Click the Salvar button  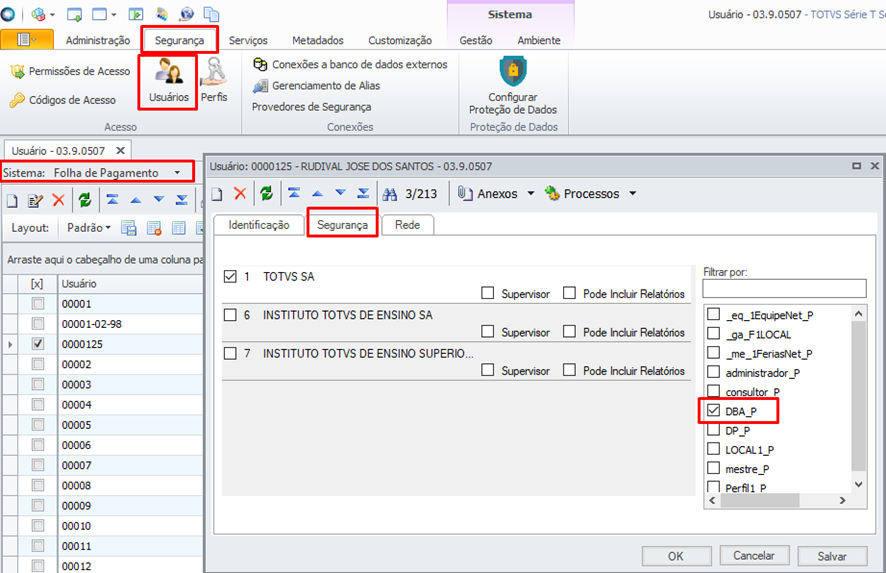click(x=832, y=556)
